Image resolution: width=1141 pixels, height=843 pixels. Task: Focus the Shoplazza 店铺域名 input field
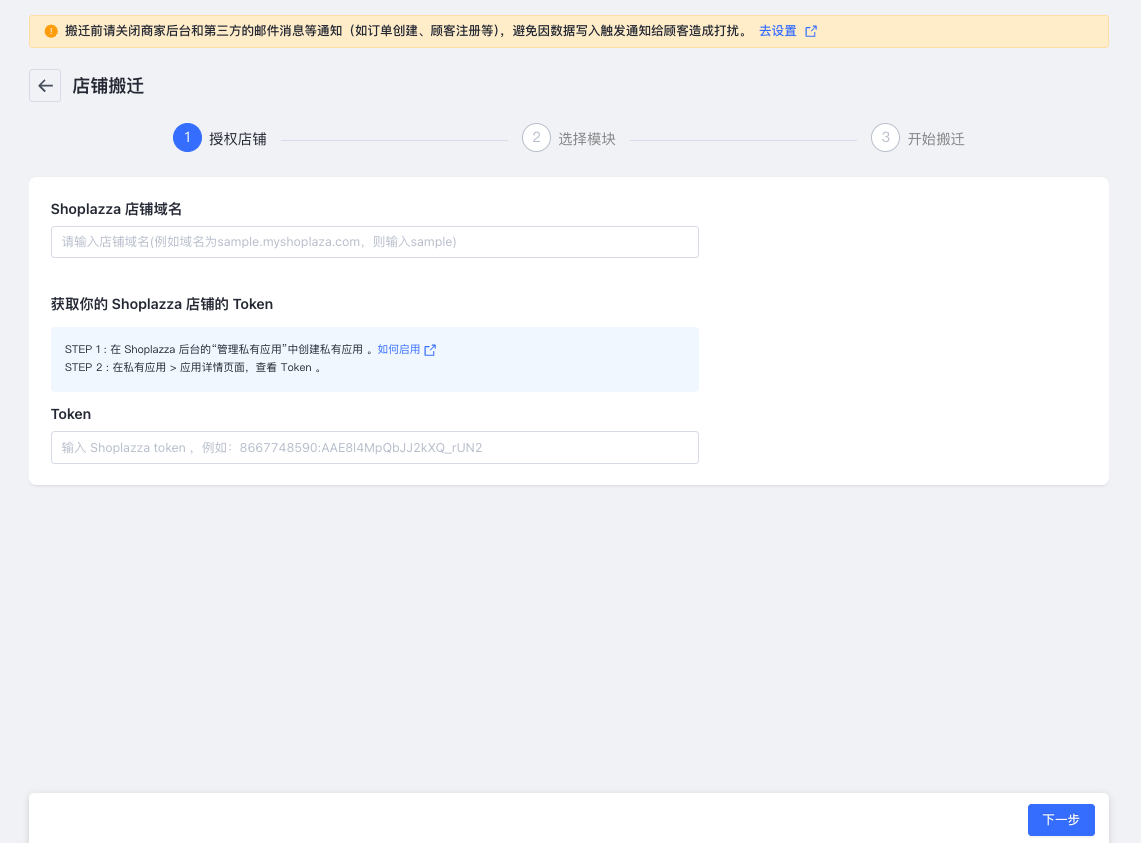click(375, 242)
